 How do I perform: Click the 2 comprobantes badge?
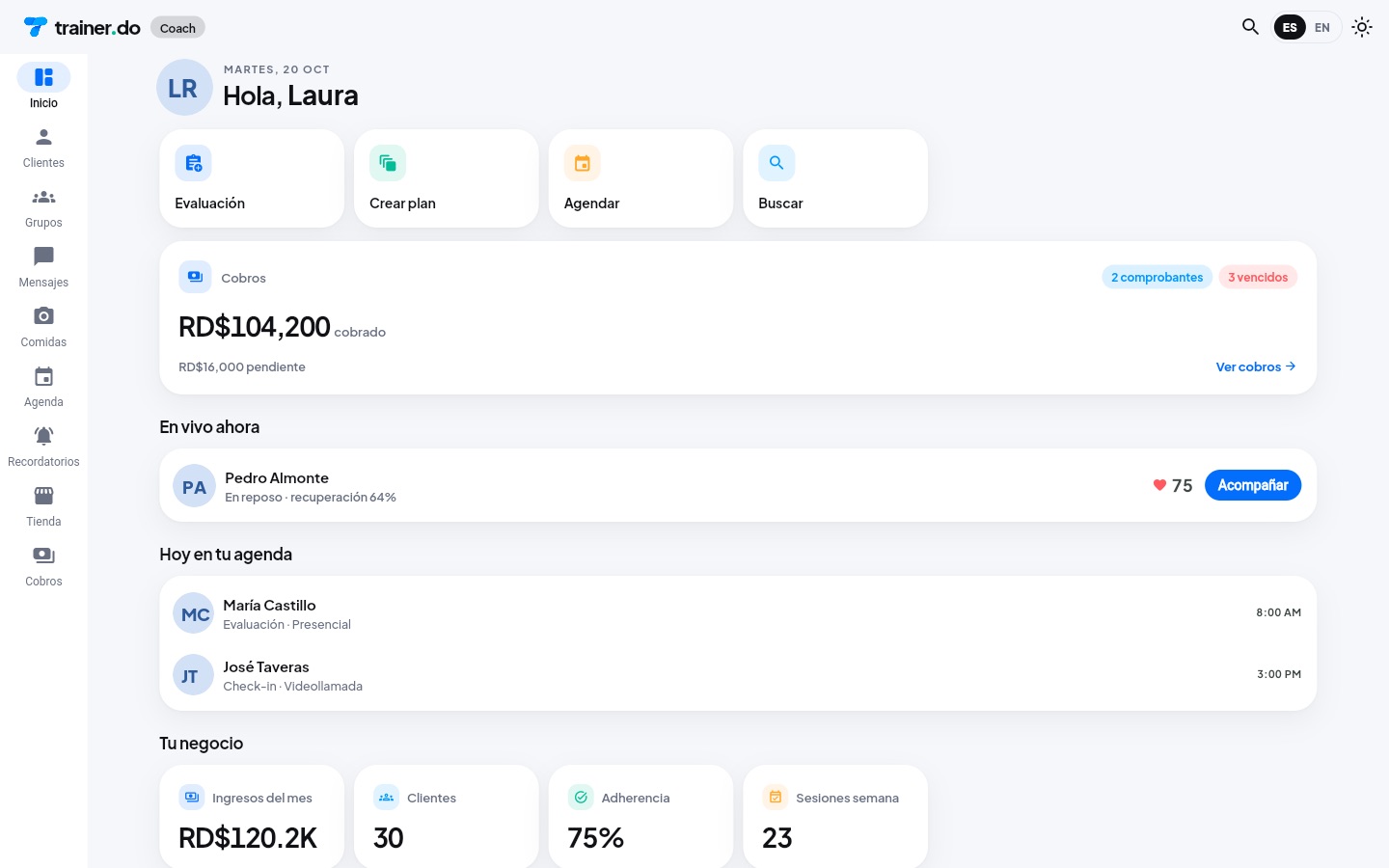pos(1157,277)
